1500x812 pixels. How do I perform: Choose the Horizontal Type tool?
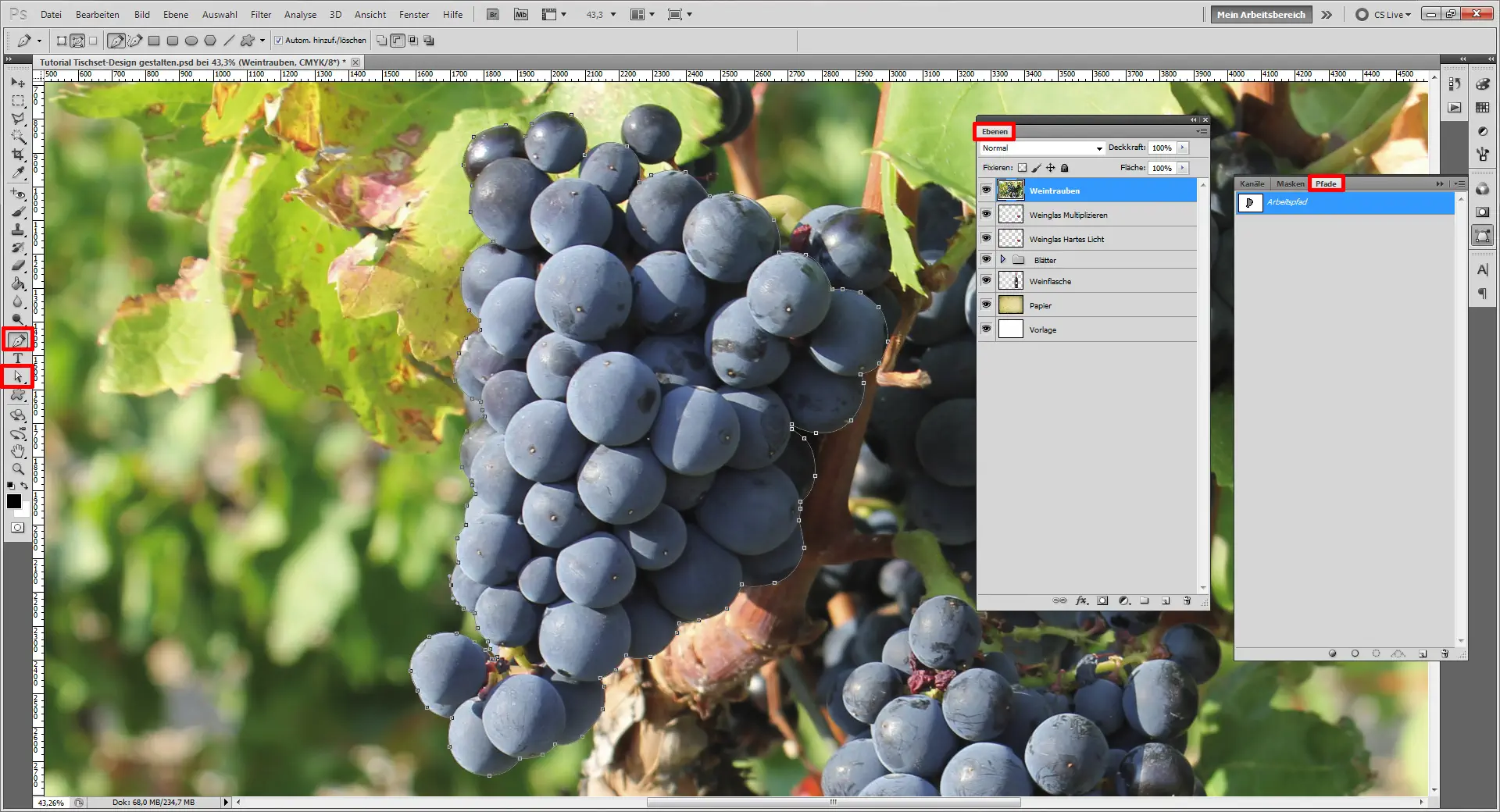[x=18, y=358]
